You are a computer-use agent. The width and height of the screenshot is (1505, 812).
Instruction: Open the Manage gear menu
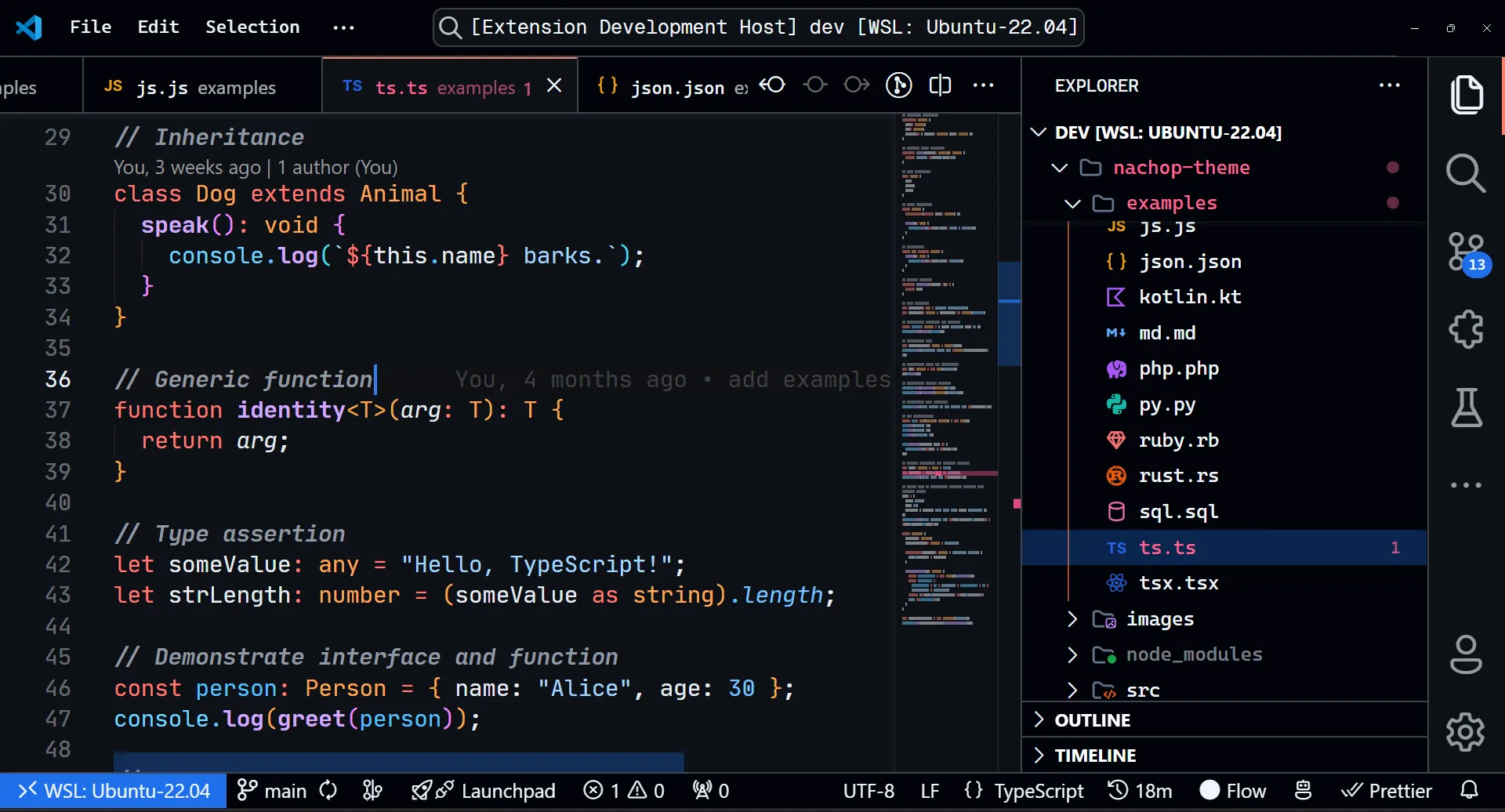(1466, 733)
